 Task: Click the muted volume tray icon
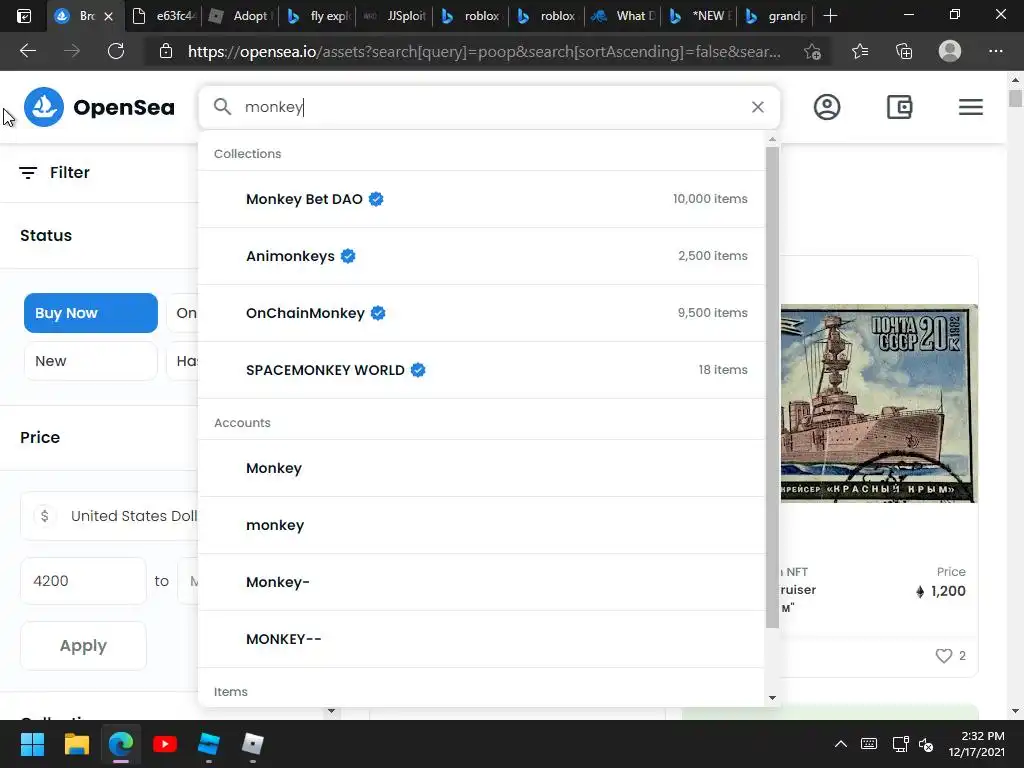pos(927,744)
